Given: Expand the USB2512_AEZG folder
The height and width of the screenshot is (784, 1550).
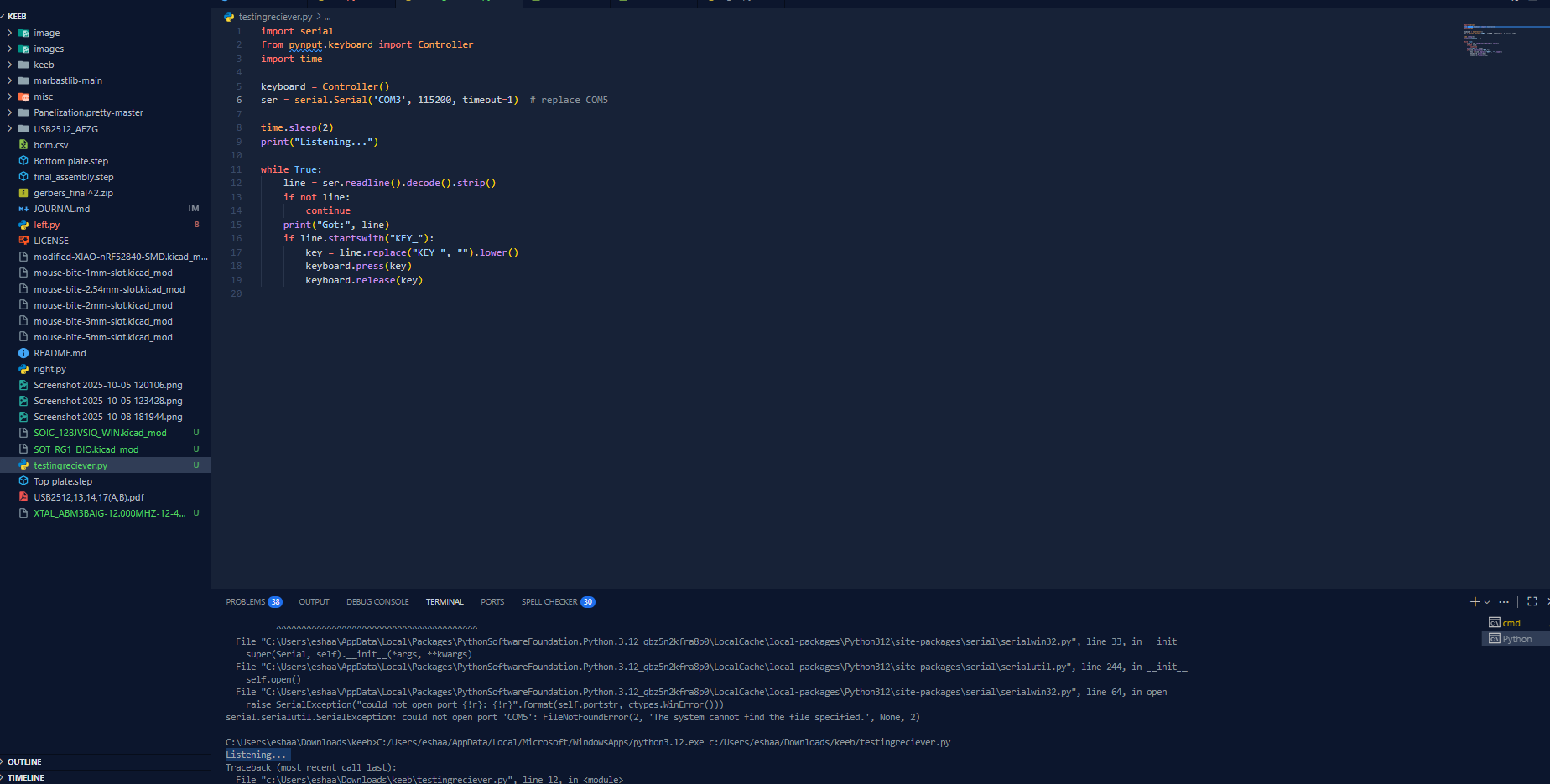Looking at the screenshot, I should click(x=65, y=129).
